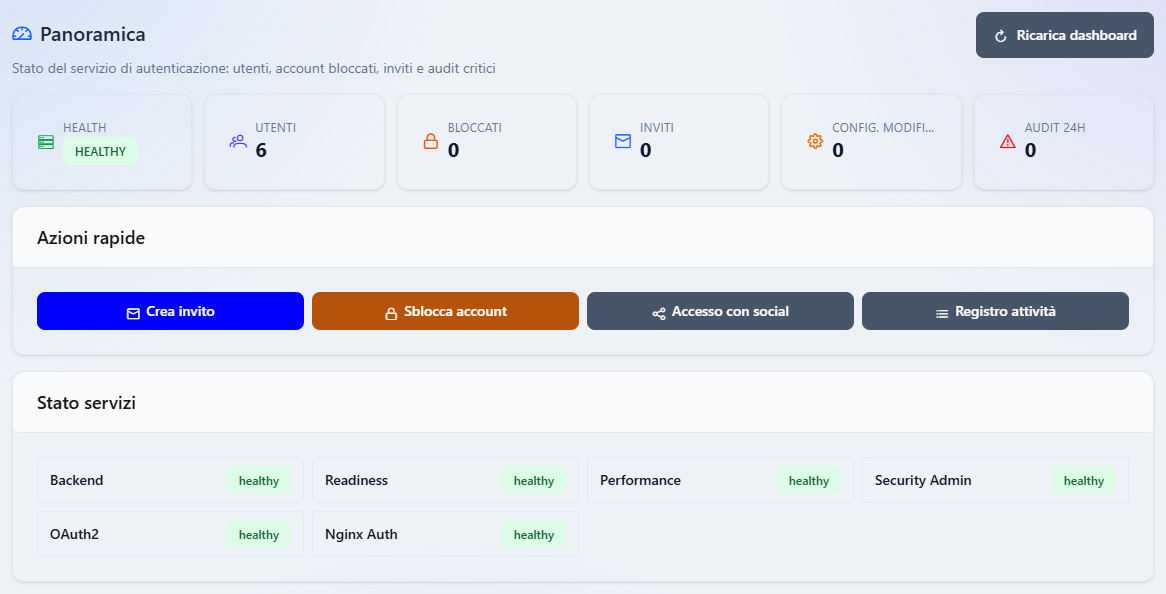Viewport: 1166px width, 594px height.
Task: Click the gear icon in Config. Modifi card
Action: pos(815,141)
